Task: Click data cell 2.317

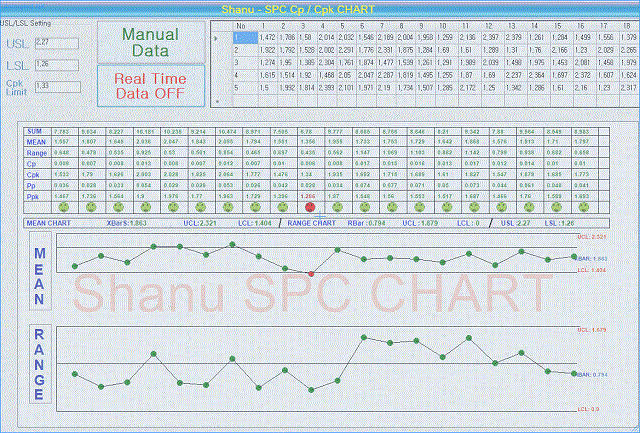Action: pyautogui.click(x=629, y=88)
